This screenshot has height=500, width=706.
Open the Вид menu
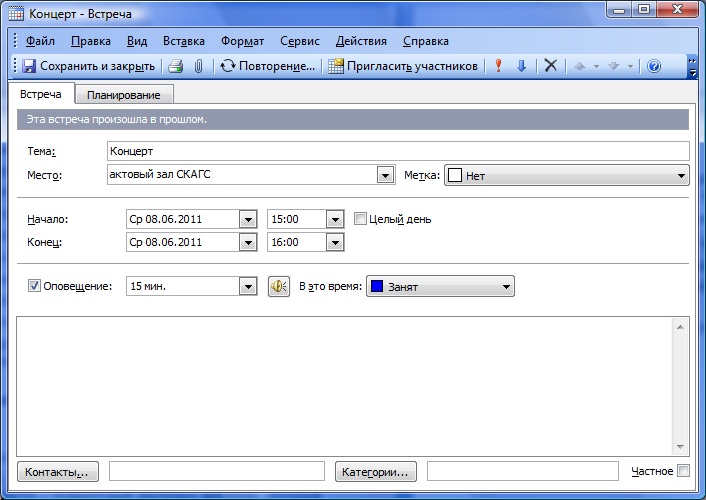click(137, 41)
